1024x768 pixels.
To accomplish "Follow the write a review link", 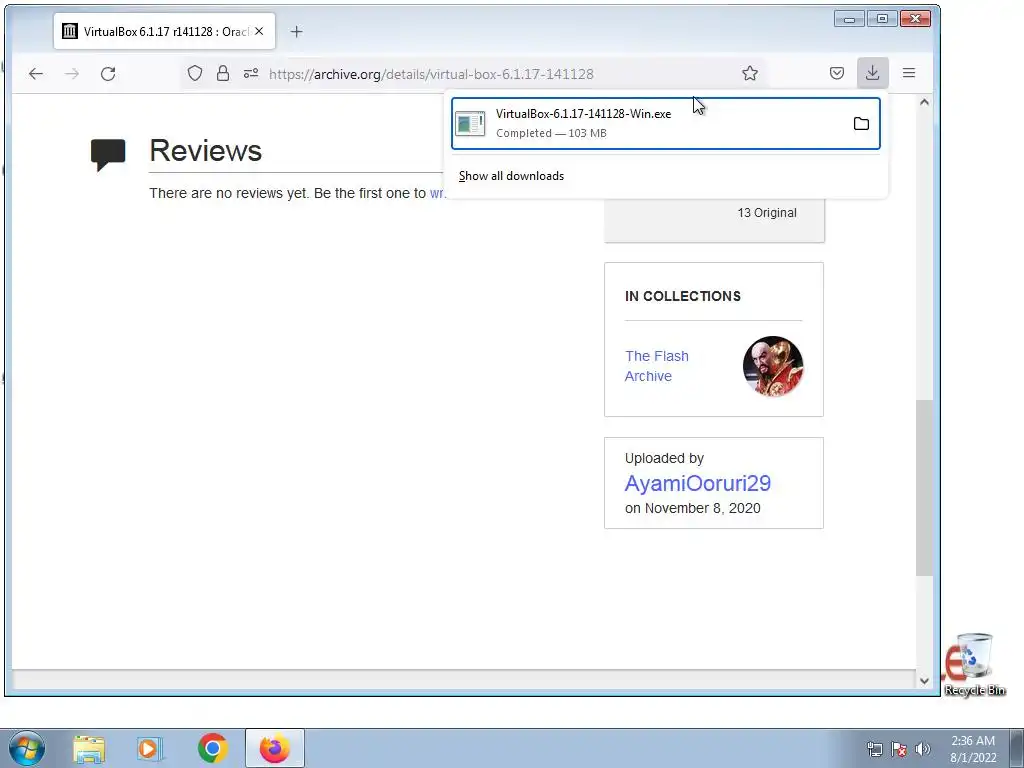I will [x=438, y=193].
